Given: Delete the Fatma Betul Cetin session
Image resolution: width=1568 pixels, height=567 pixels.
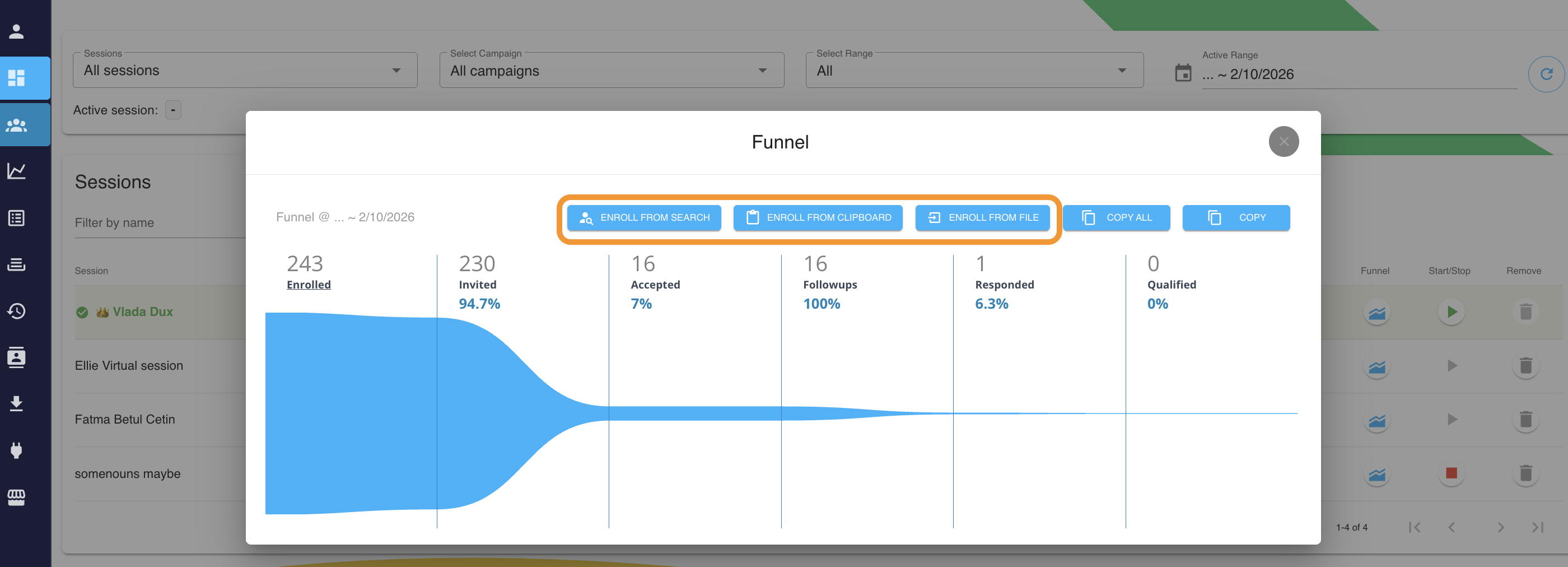Looking at the screenshot, I should pyautogui.click(x=1525, y=420).
